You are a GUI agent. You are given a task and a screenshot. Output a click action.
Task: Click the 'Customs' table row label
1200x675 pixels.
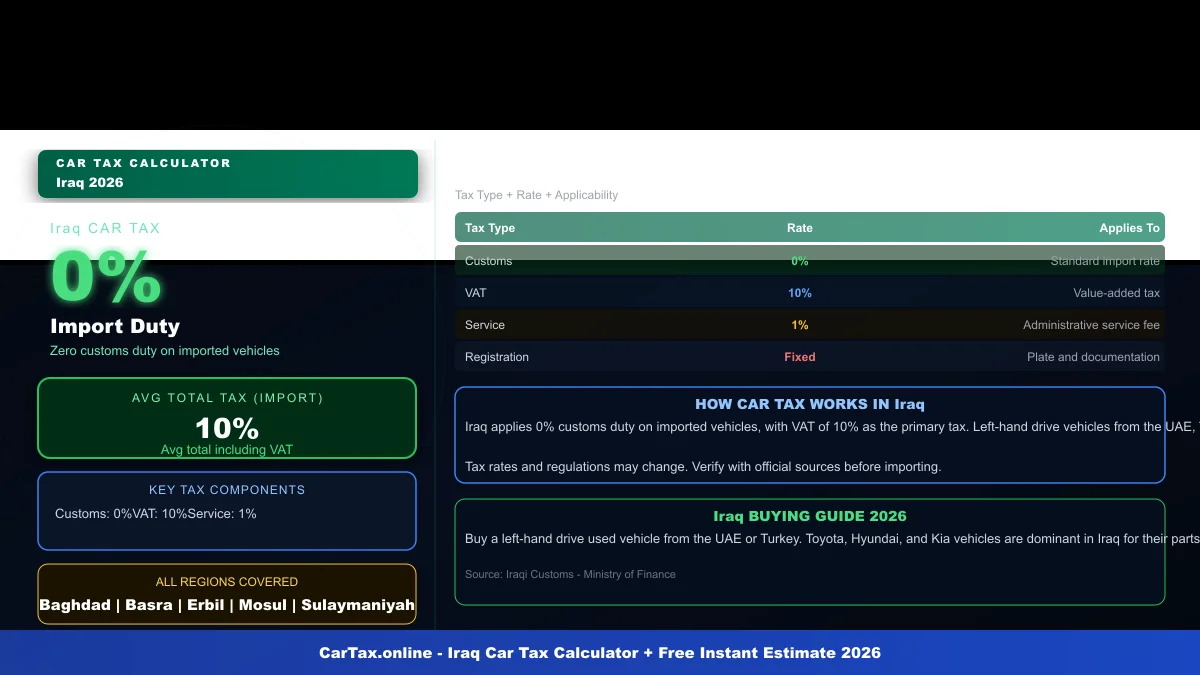pos(488,261)
